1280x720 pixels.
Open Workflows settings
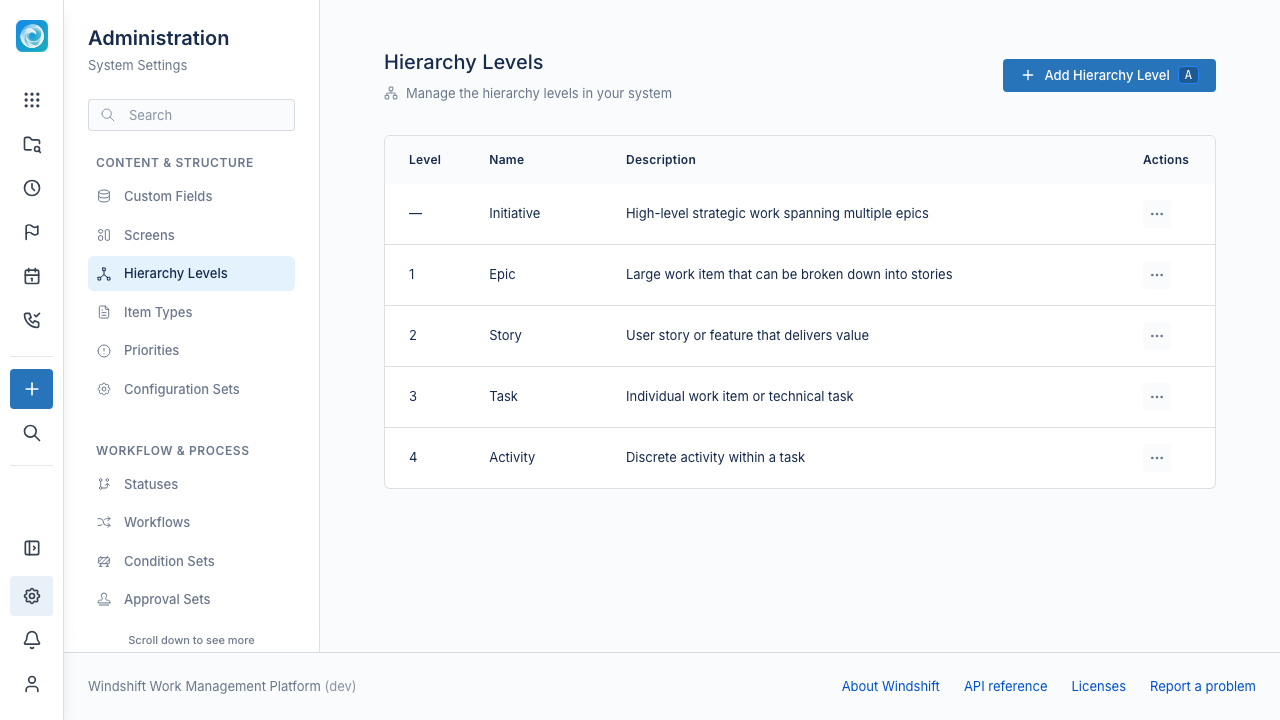(191, 522)
